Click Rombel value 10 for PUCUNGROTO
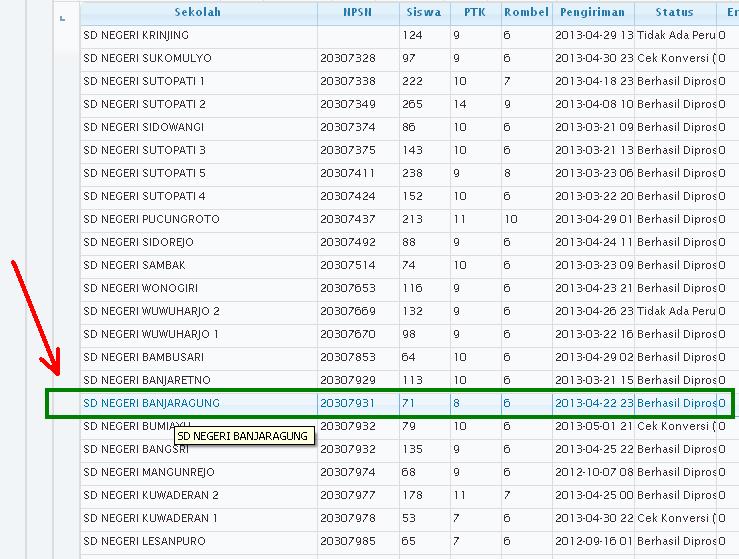The width and height of the screenshot is (739, 559). 510,220
